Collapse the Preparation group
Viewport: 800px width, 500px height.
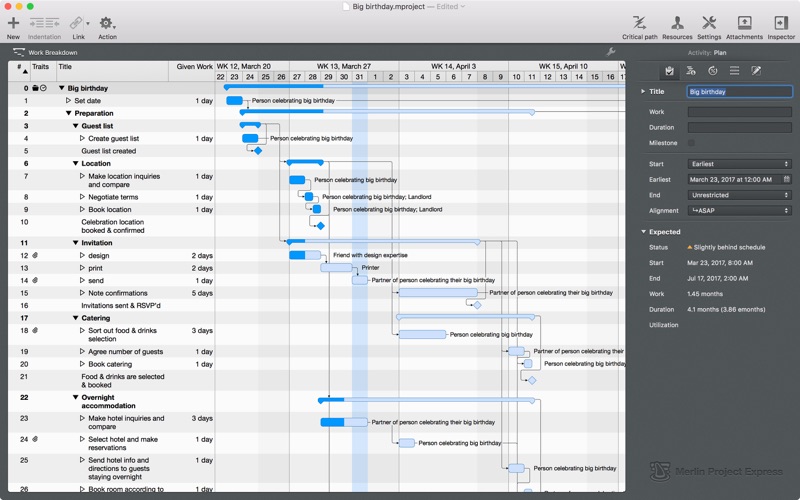[x=69, y=114]
